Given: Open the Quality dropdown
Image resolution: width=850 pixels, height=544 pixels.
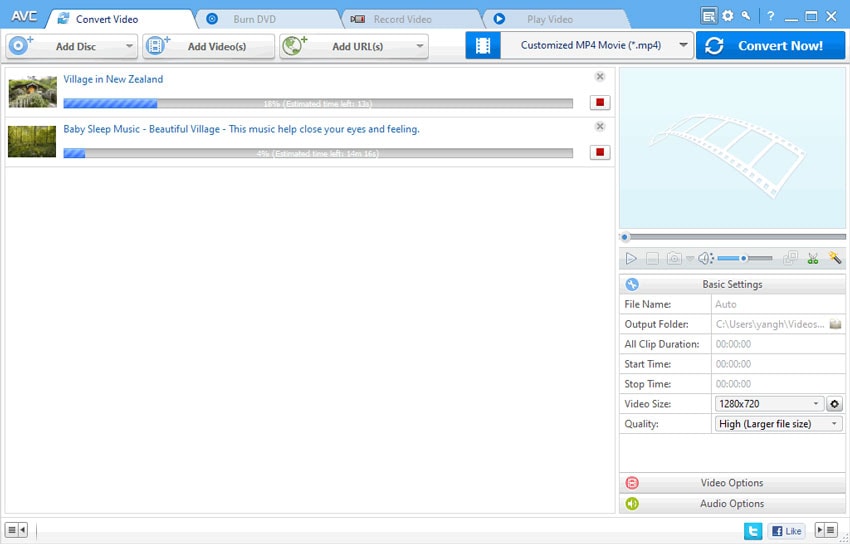Looking at the screenshot, I should 778,424.
